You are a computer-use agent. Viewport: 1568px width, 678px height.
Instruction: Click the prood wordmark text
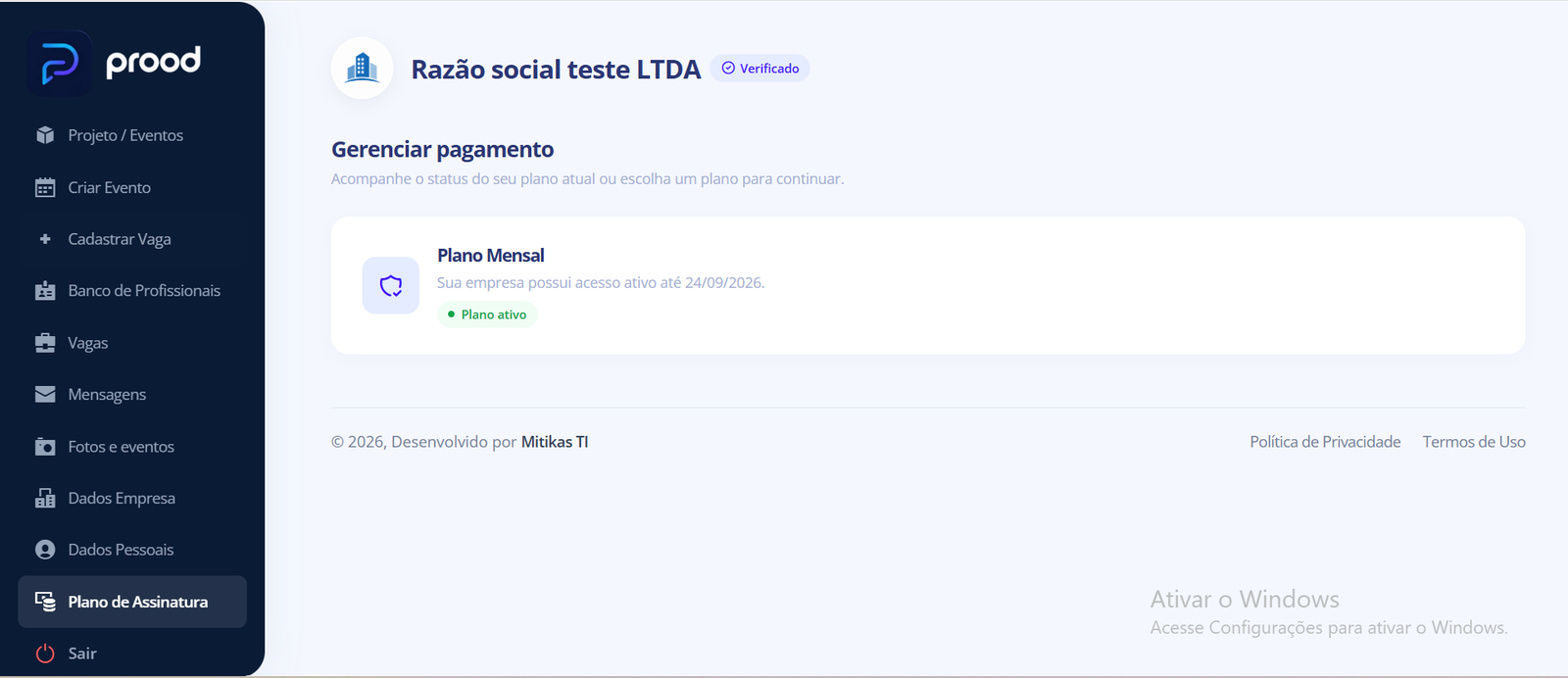point(153,62)
